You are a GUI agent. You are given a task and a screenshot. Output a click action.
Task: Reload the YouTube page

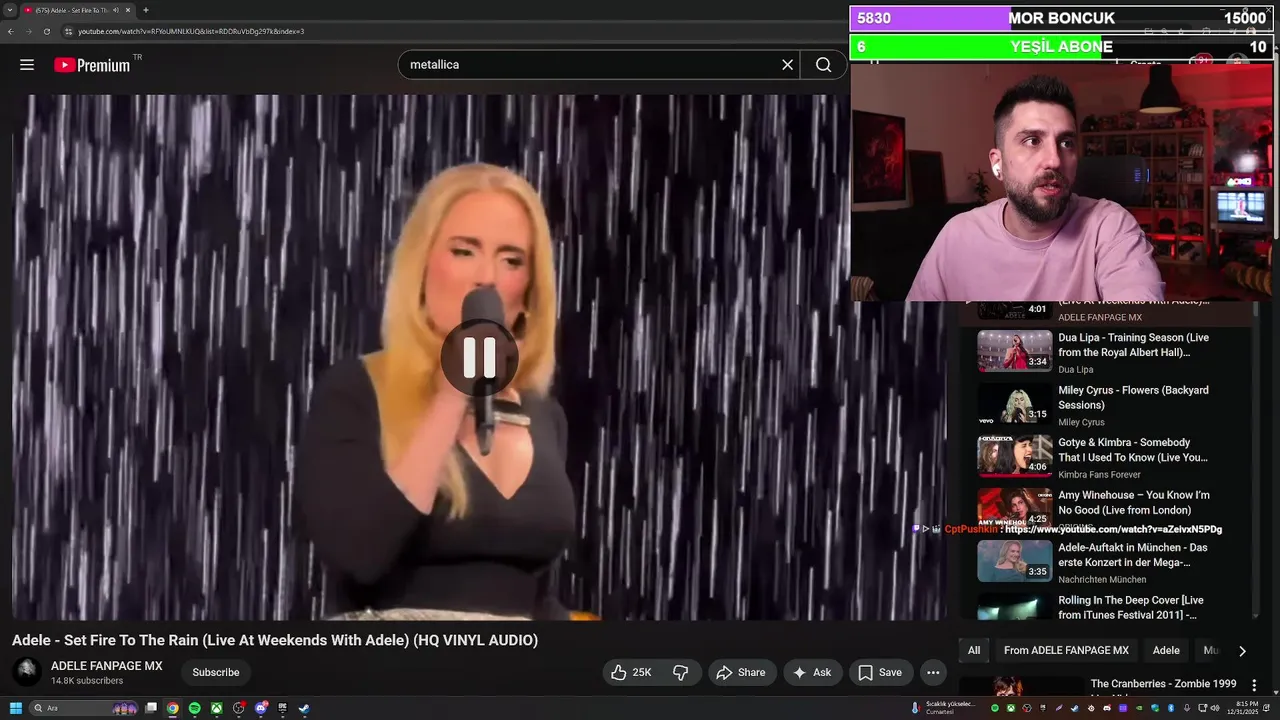click(x=46, y=31)
